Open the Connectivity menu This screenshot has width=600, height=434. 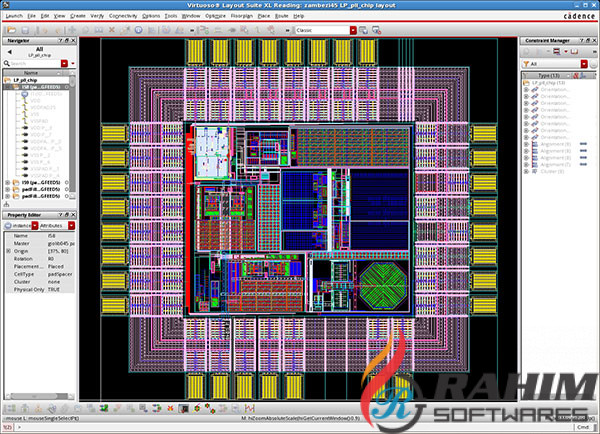point(123,16)
